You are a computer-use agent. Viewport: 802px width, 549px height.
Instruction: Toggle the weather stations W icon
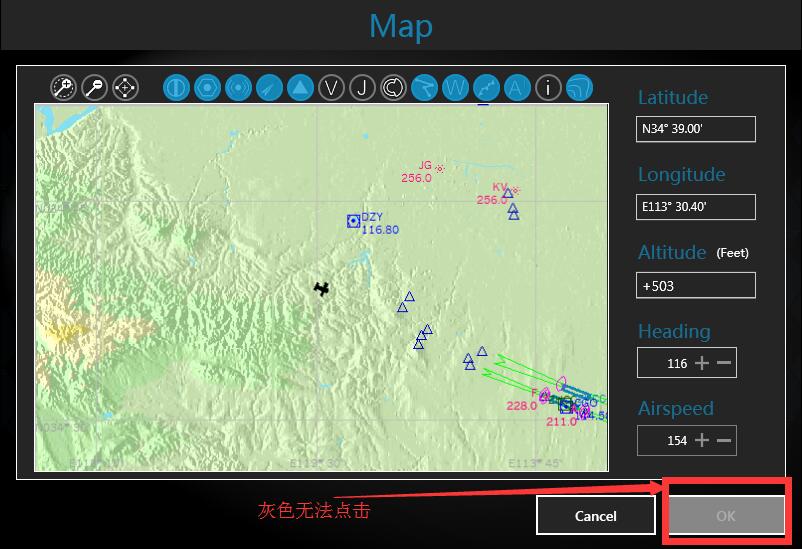pyautogui.click(x=455, y=88)
